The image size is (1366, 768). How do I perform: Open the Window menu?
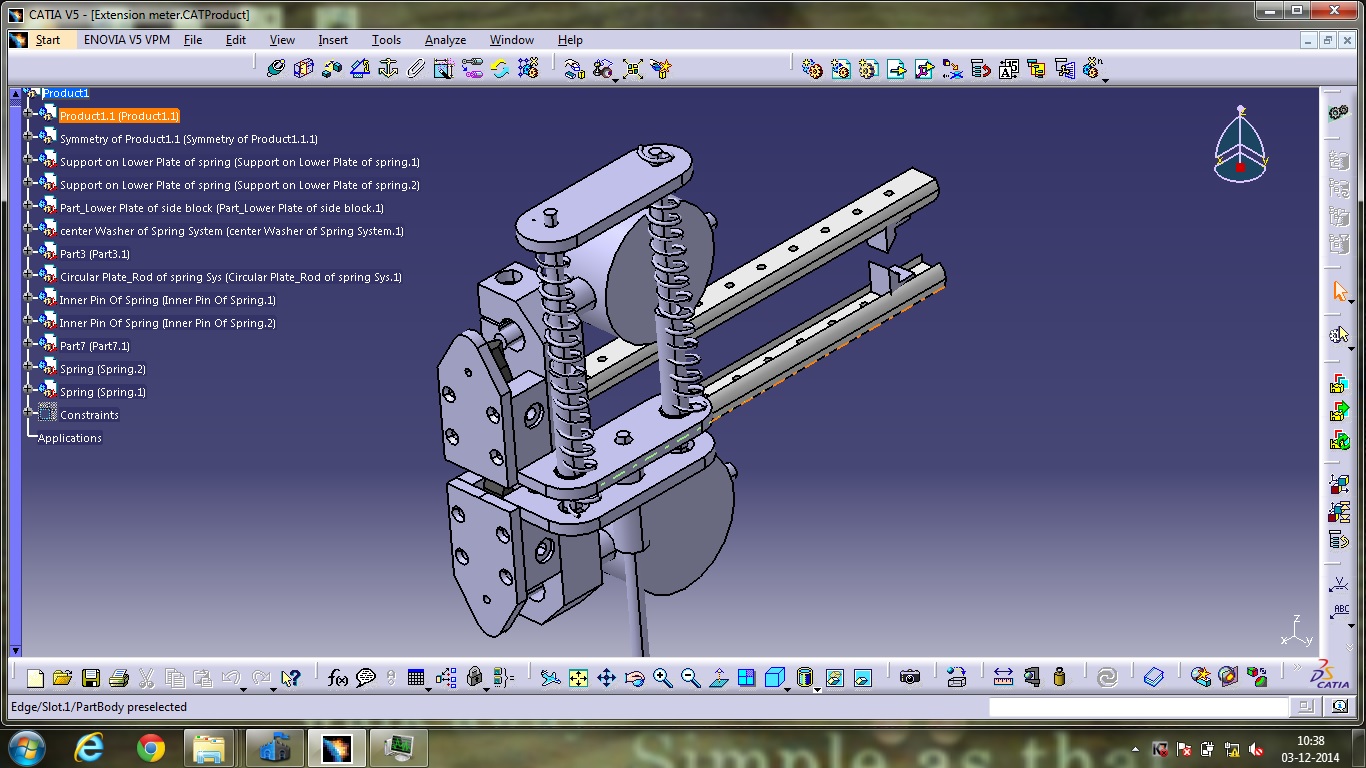tap(511, 40)
